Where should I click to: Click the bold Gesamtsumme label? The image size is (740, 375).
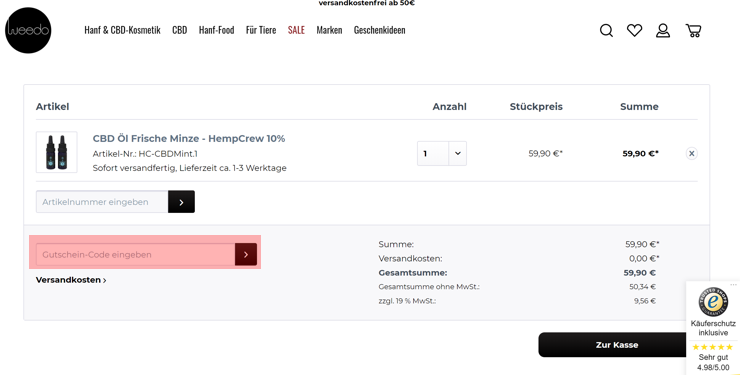pos(412,273)
